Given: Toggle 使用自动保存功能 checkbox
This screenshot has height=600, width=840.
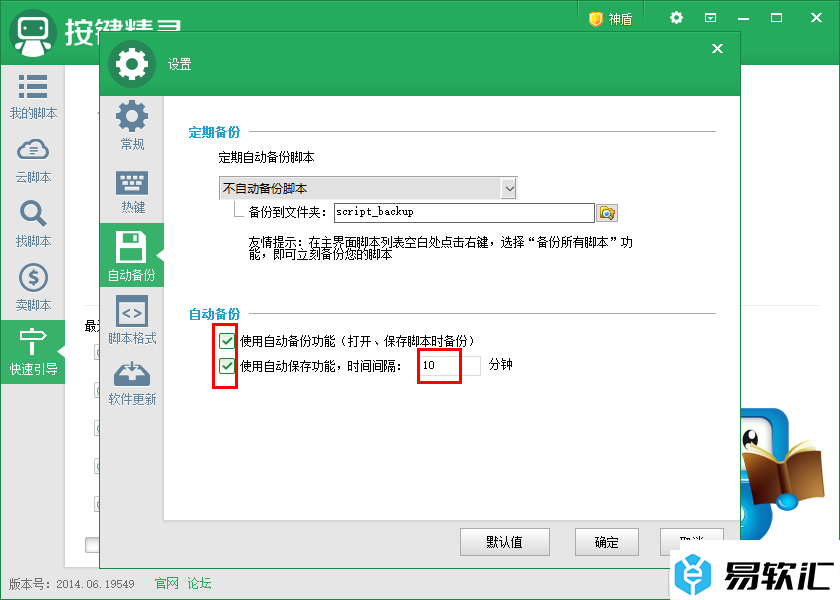Looking at the screenshot, I should tap(228, 366).
